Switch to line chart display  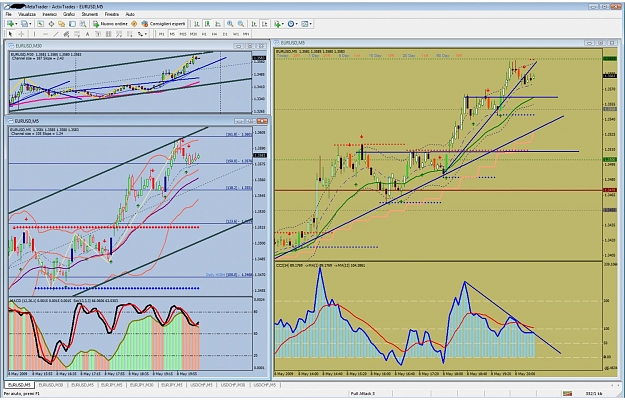218,24
